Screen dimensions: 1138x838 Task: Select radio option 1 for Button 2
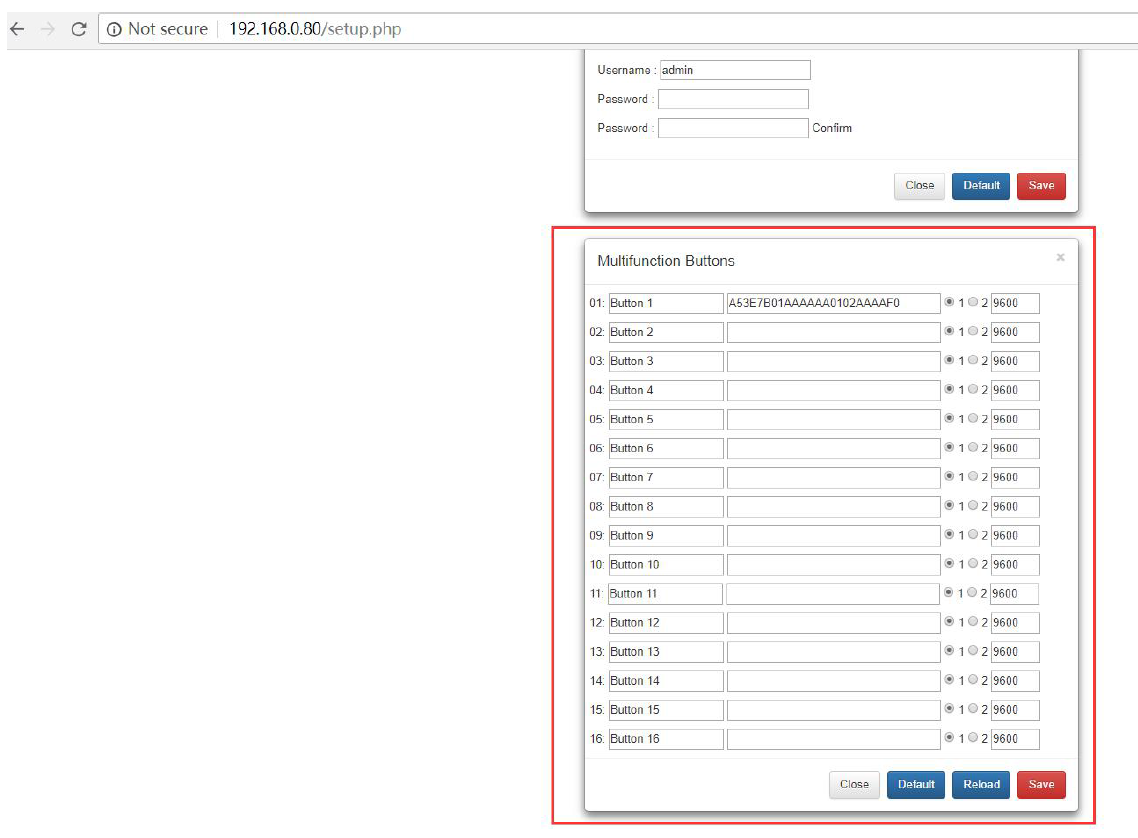point(949,331)
